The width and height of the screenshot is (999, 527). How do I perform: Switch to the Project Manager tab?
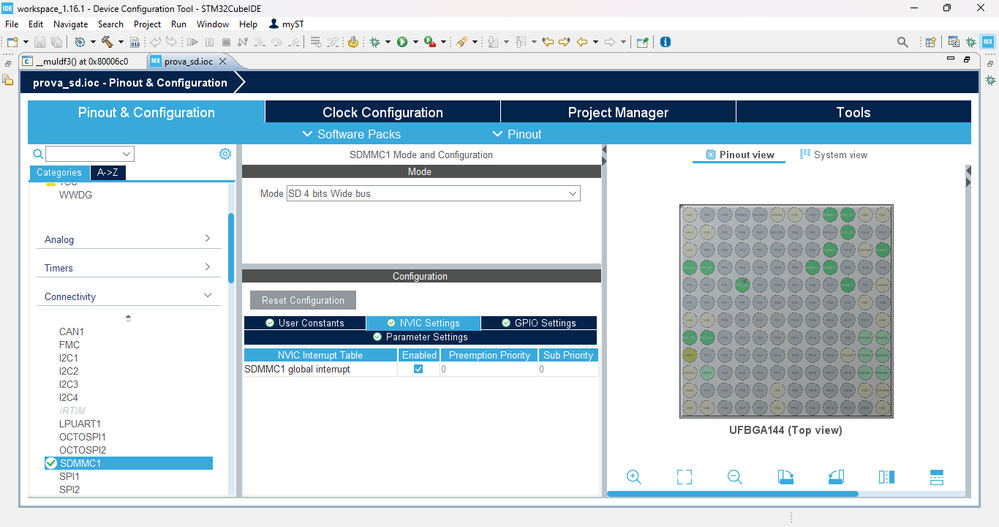[618, 112]
